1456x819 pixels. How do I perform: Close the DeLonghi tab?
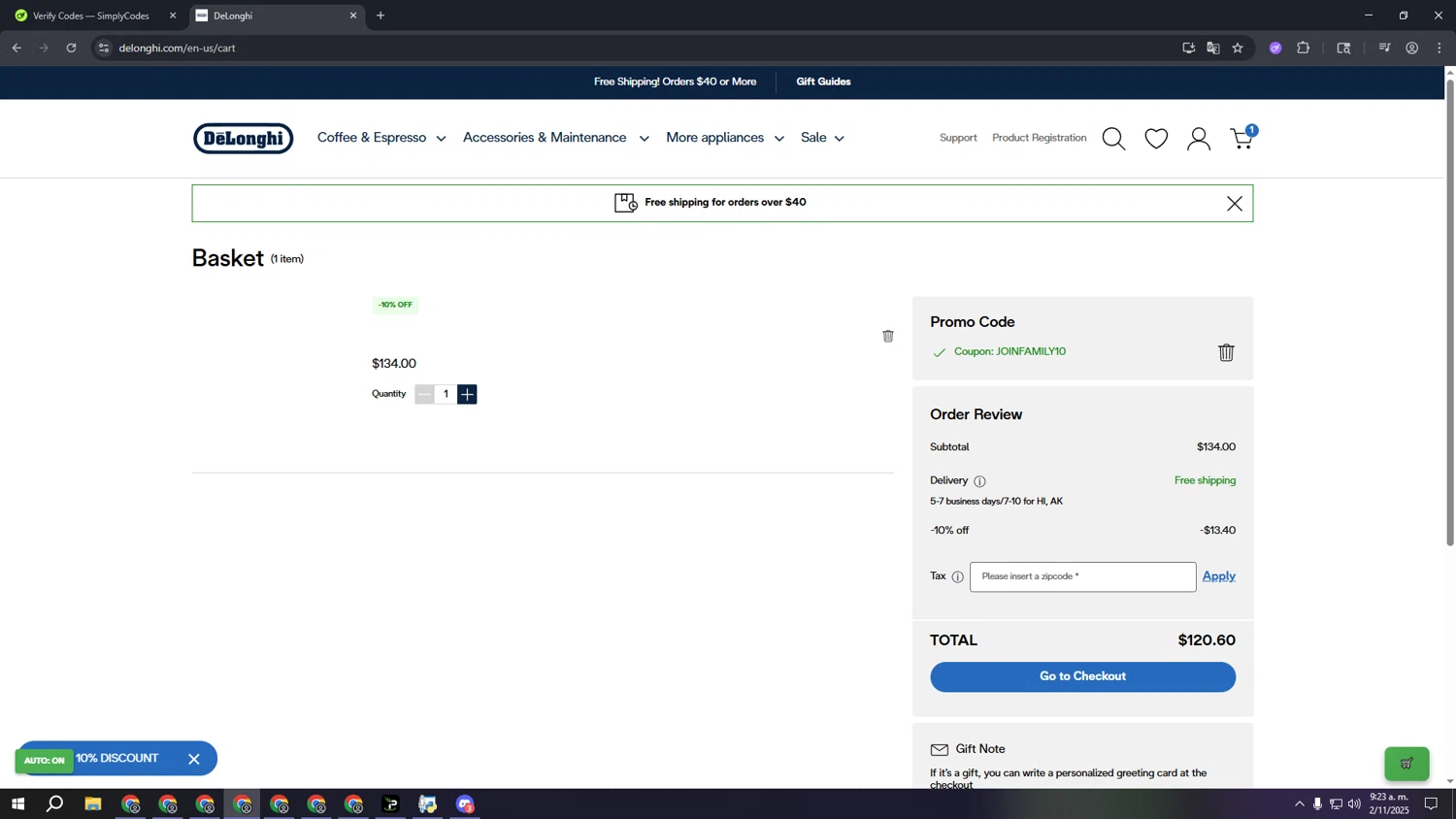353,16
